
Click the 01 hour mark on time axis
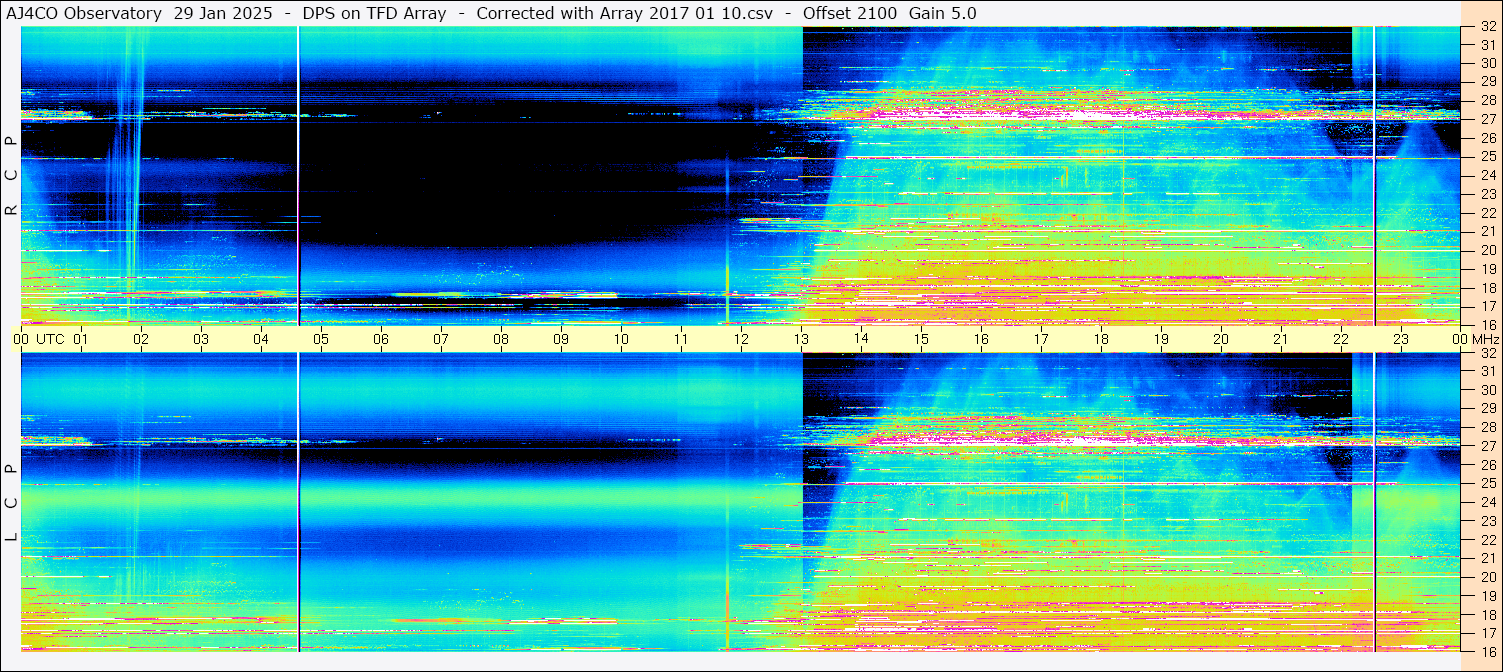(x=81, y=339)
